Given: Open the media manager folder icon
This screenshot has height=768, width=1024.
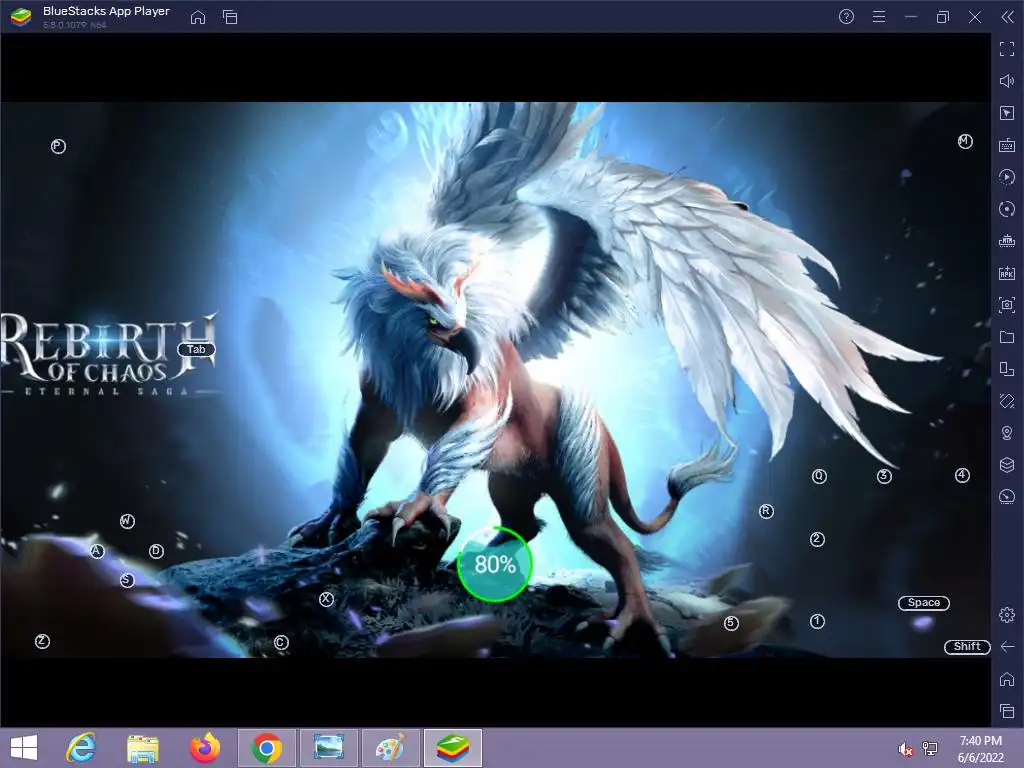Looking at the screenshot, I should click(x=1007, y=337).
